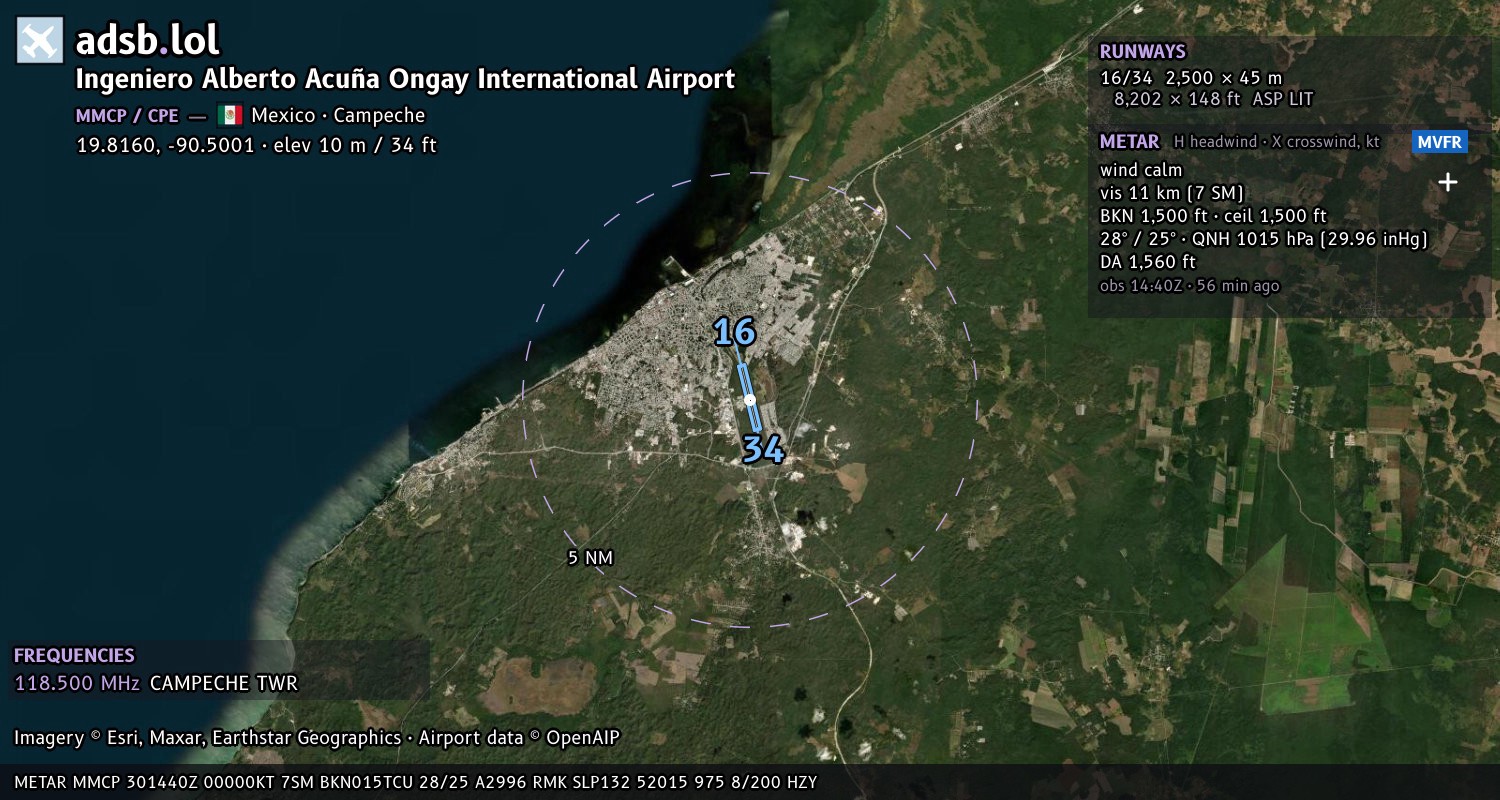
Task: Click the 8,202 × 148 ft ASP LIT line
Action: (x=1213, y=99)
